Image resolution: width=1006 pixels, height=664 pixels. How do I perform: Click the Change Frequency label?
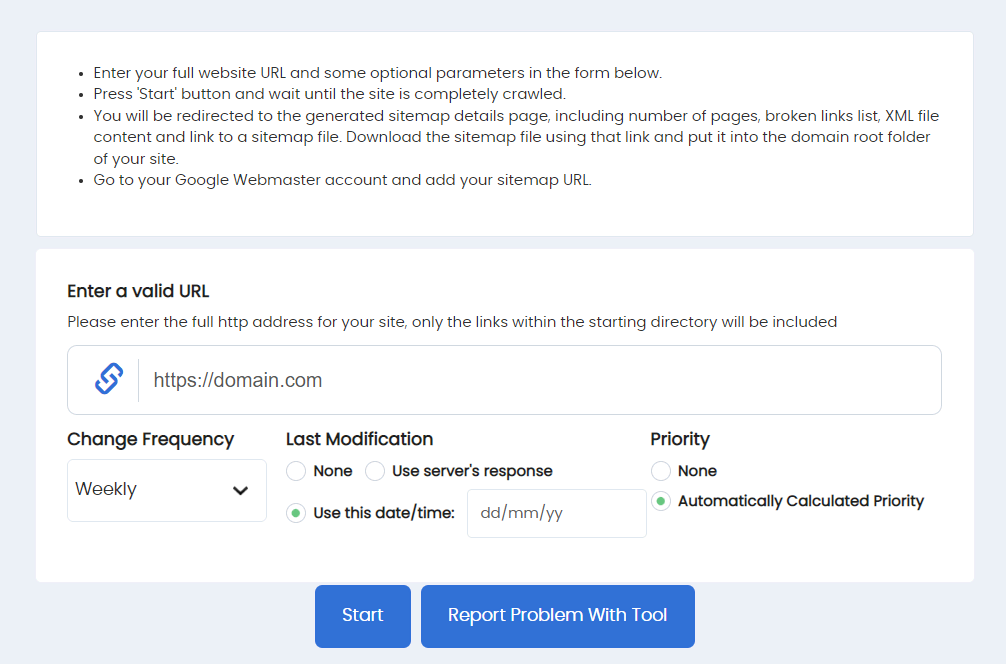click(x=150, y=439)
